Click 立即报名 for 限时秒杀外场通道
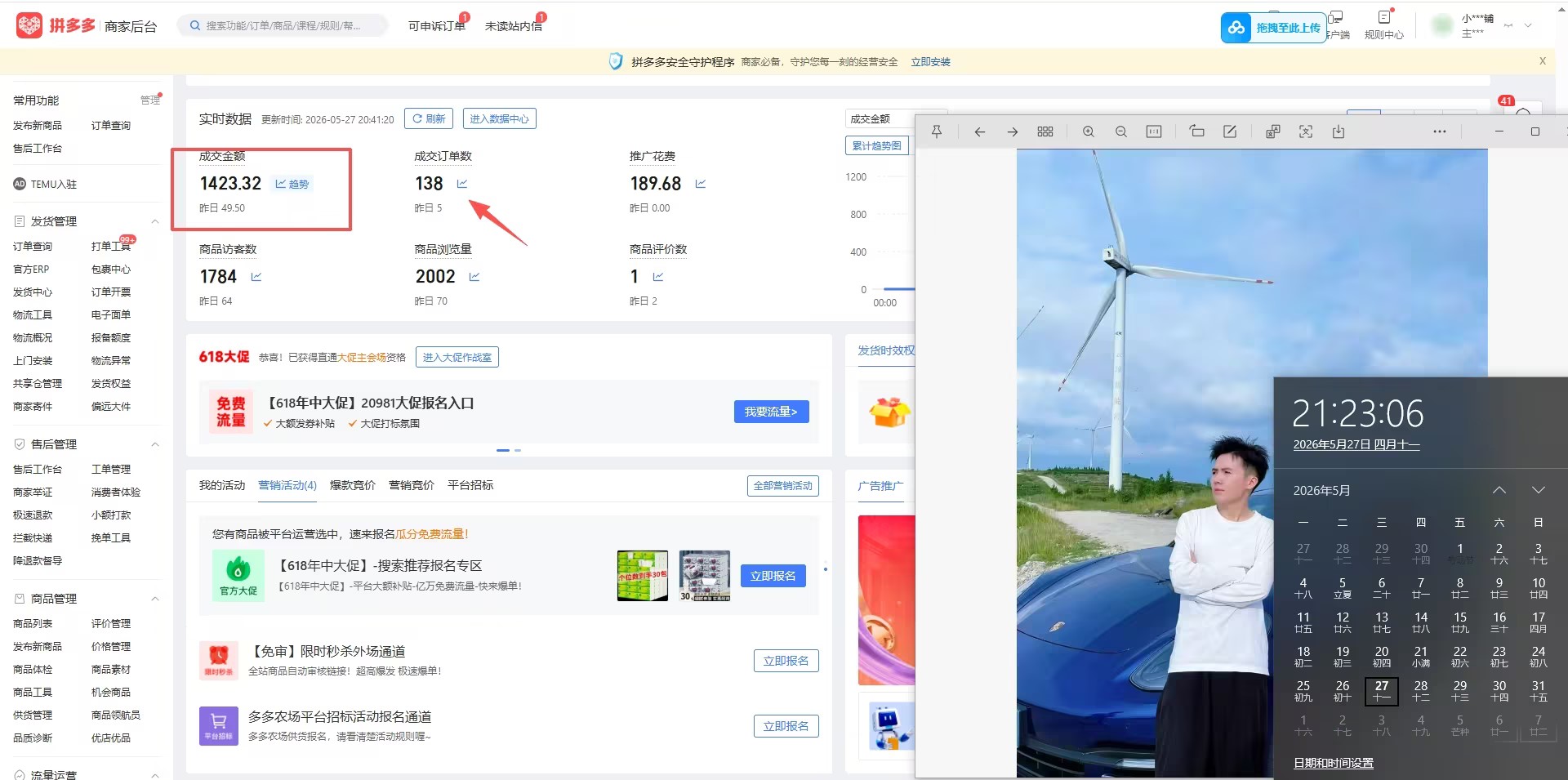The width and height of the screenshot is (1568, 780). (786, 661)
